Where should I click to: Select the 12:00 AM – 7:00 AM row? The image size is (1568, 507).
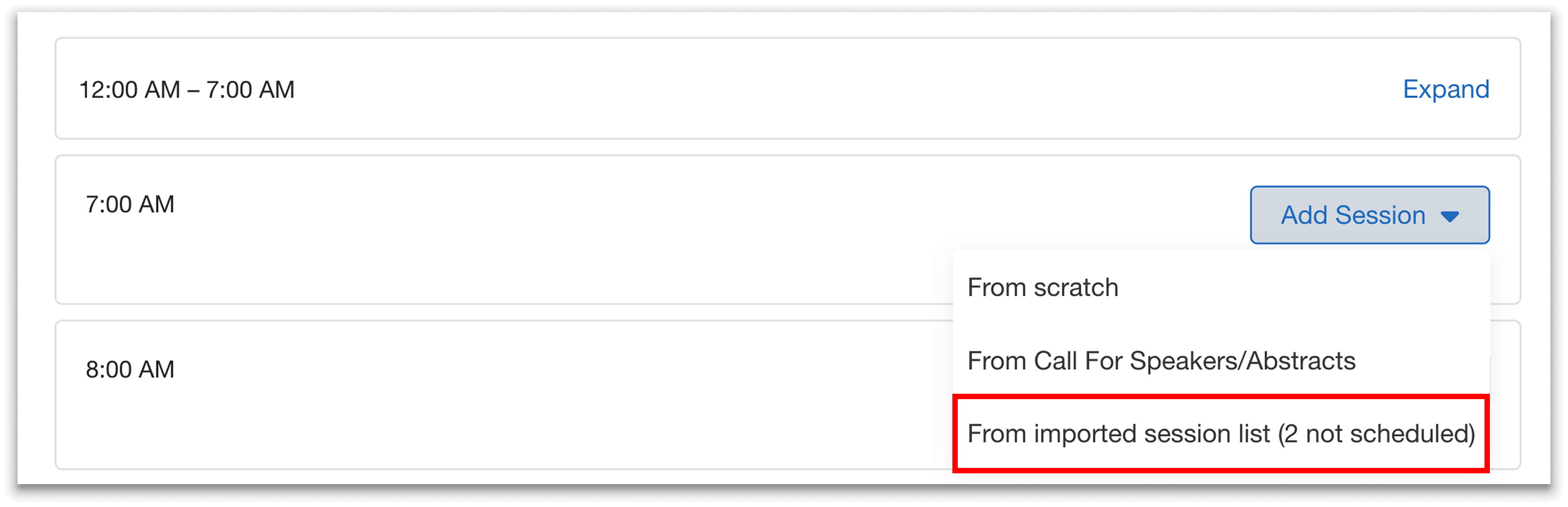[487, 89]
